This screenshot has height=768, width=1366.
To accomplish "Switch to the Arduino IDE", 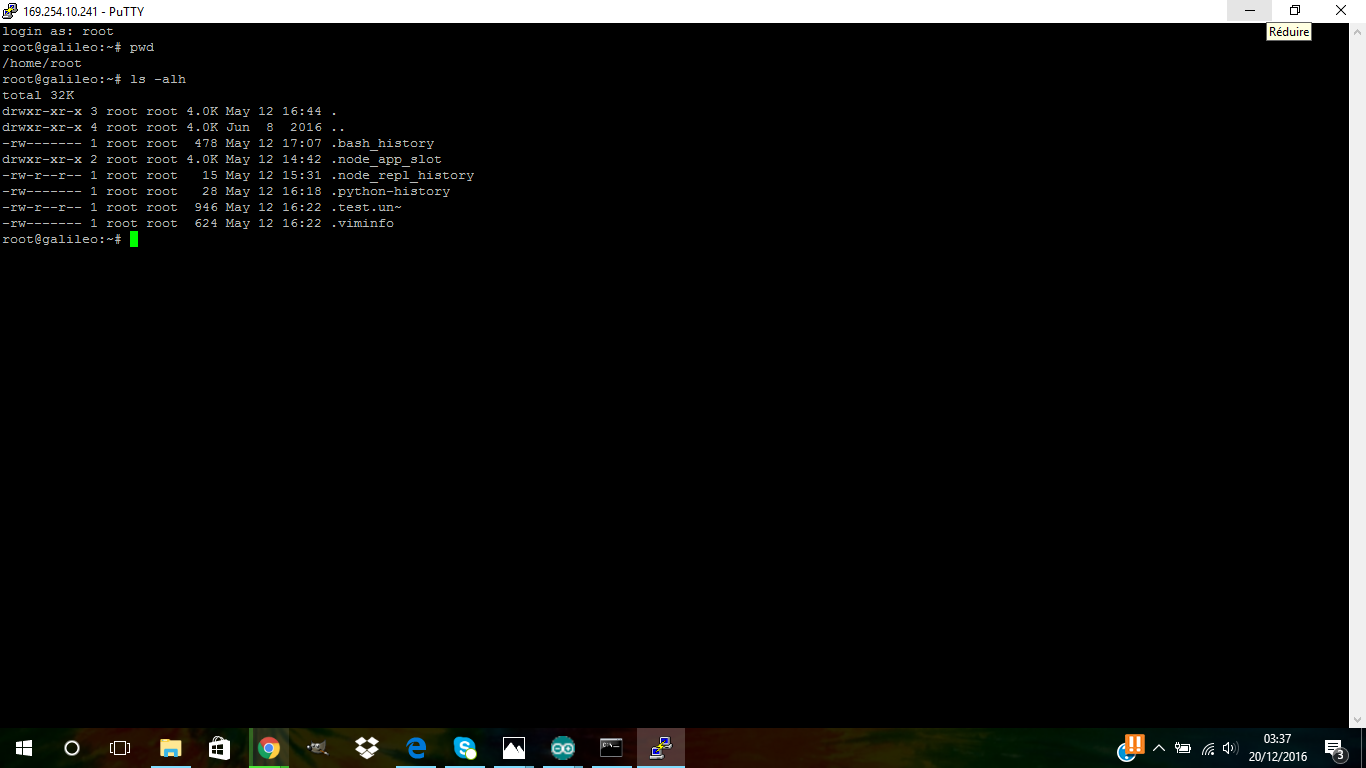I will (563, 748).
